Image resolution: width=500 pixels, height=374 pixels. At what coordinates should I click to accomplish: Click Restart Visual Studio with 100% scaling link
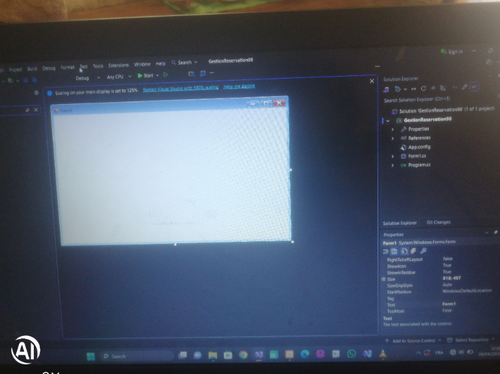(181, 88)
